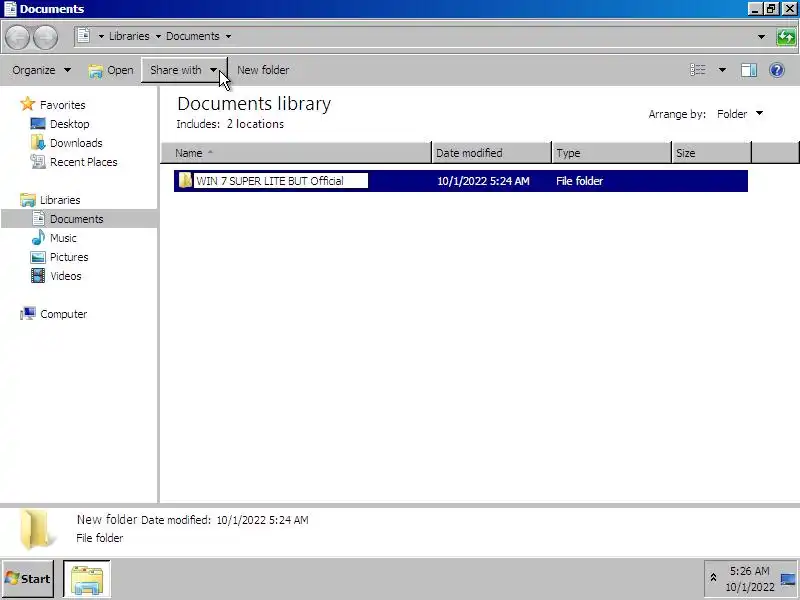Screen dimensions: 800x600
Task: Click Documents in the address breadcrumb
Action: click(x=192, y=36)
